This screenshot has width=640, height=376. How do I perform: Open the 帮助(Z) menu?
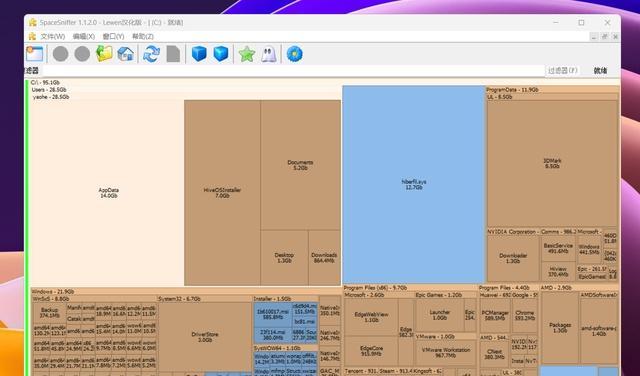tap(143, 36)
